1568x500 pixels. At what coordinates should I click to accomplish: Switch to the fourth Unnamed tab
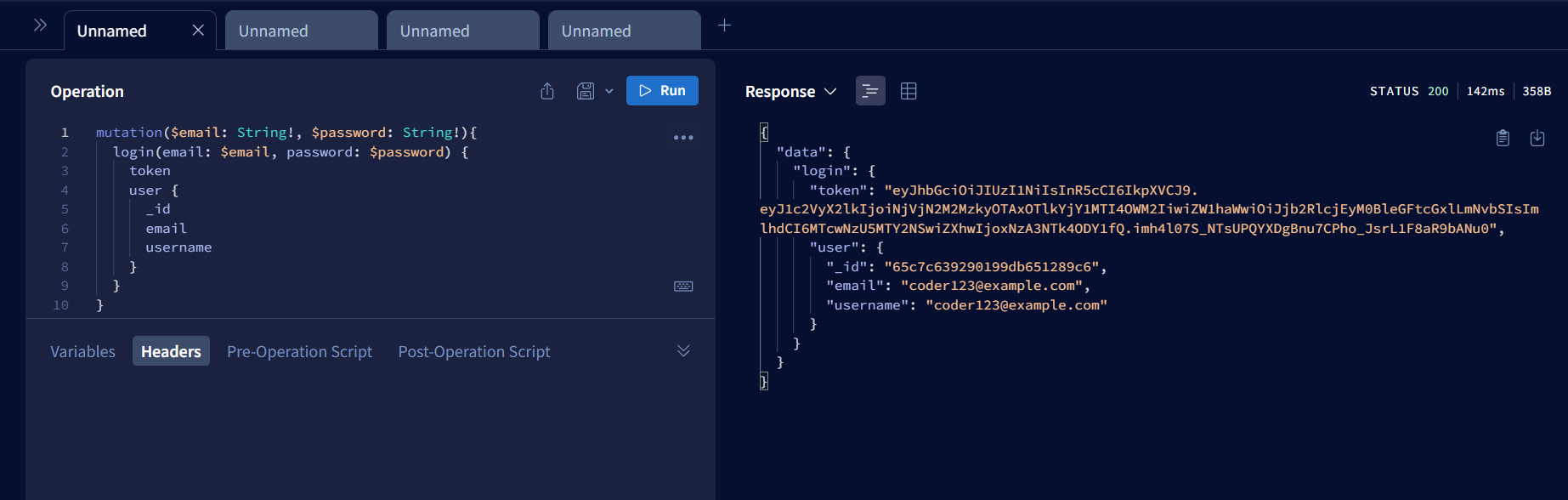pos(624,31)
